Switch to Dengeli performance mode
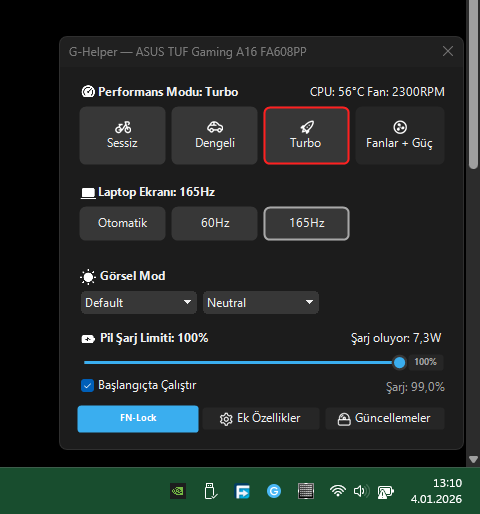Image resolution: width=480 pixels, height=514 pixels. 214,135
